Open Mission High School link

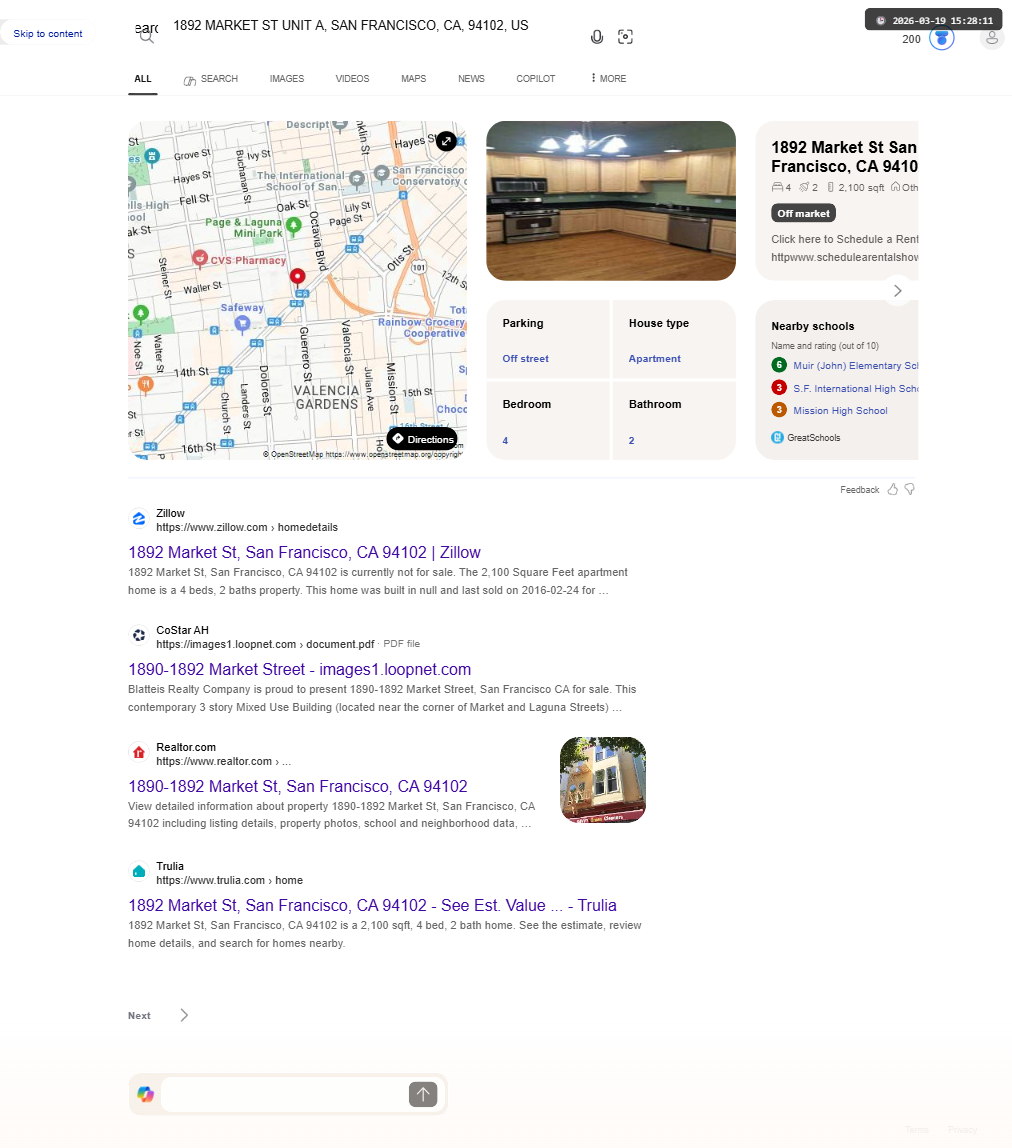840,411
